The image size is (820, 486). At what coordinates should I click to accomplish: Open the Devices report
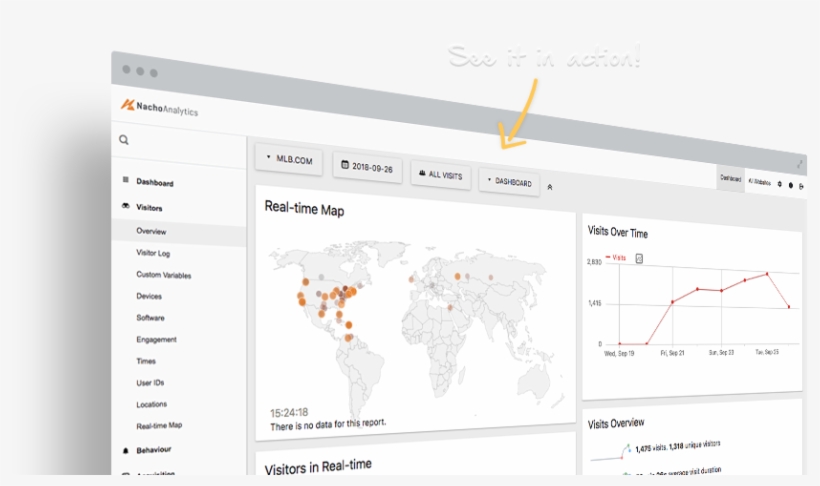149,296
